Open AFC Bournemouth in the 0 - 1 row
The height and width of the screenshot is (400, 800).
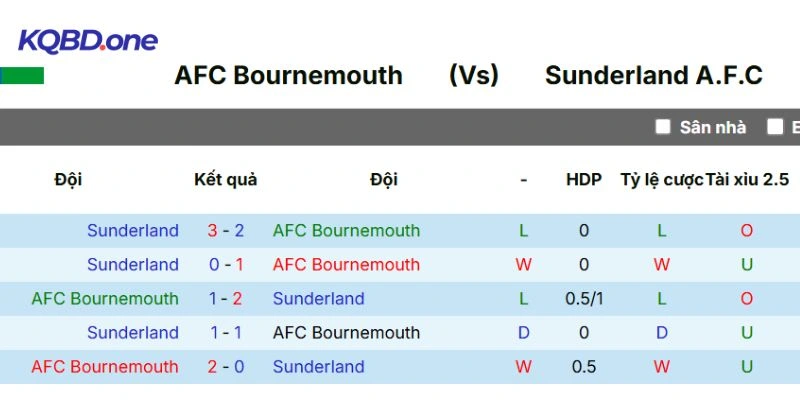(346, 265)
